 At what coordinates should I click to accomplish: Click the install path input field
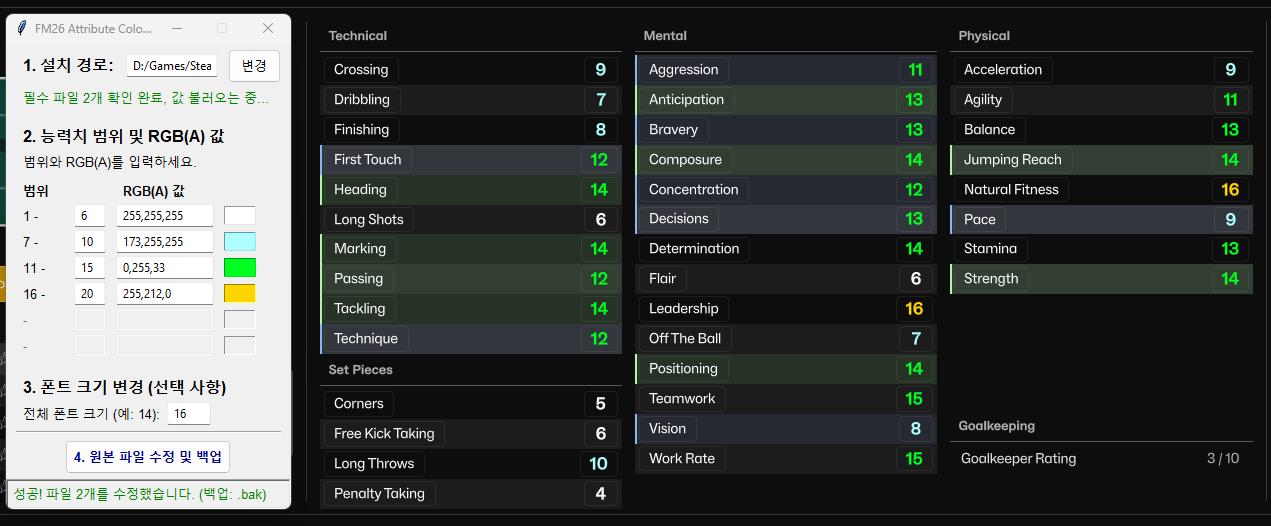coord(172,66)
